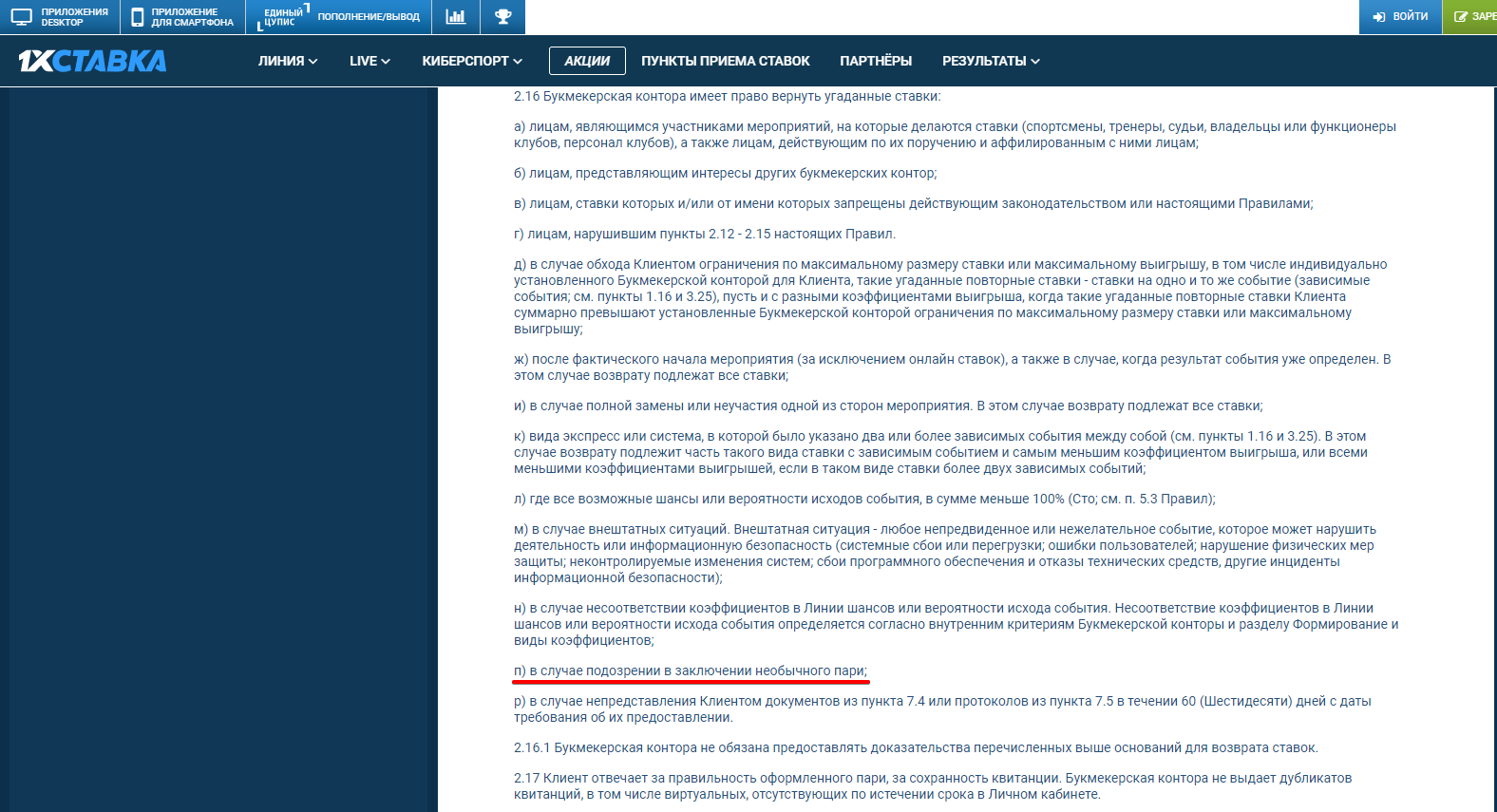Click Приложения Desktop text link
This screenshot has height=812, width=1497.
(x=74, y=17)
